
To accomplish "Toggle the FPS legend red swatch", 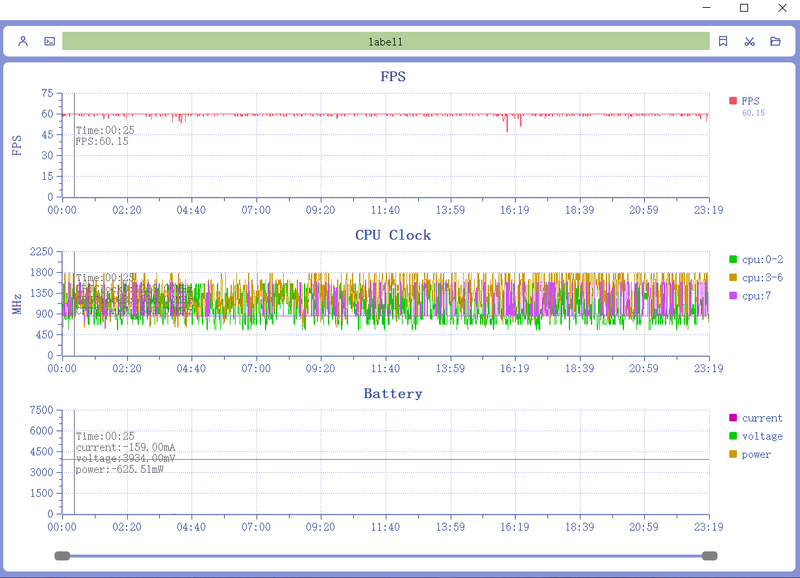I will click(x=733, y=100).
